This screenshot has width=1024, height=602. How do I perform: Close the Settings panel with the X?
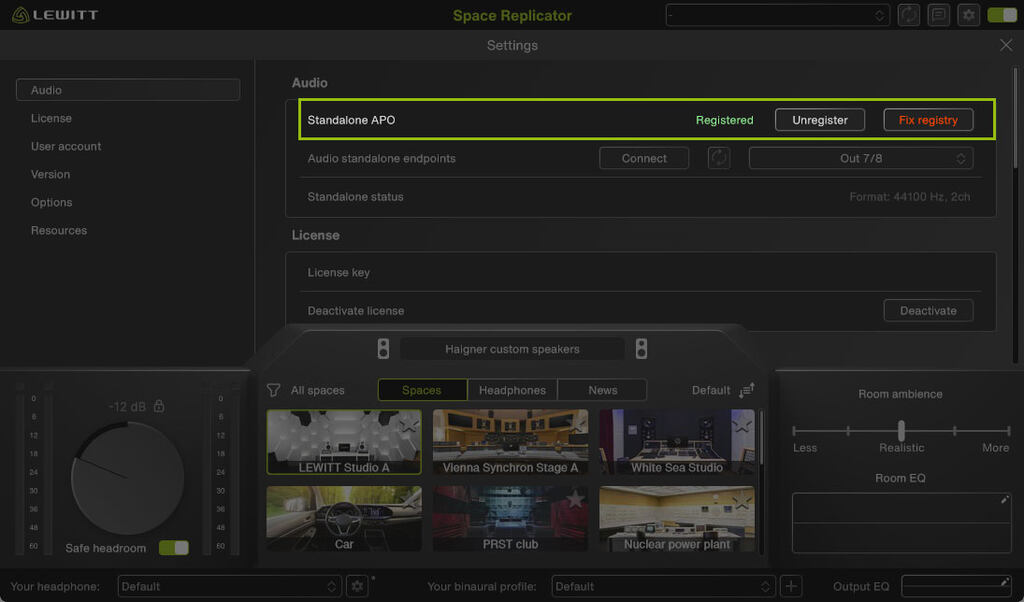(1006, 45)
